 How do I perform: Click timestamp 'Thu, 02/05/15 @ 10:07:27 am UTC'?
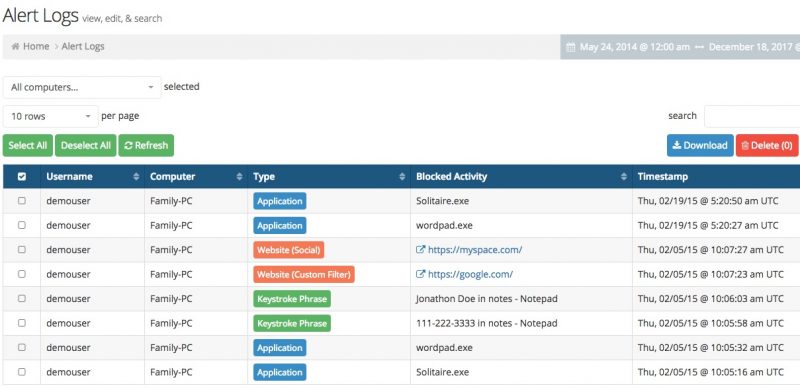click(711, 250)
